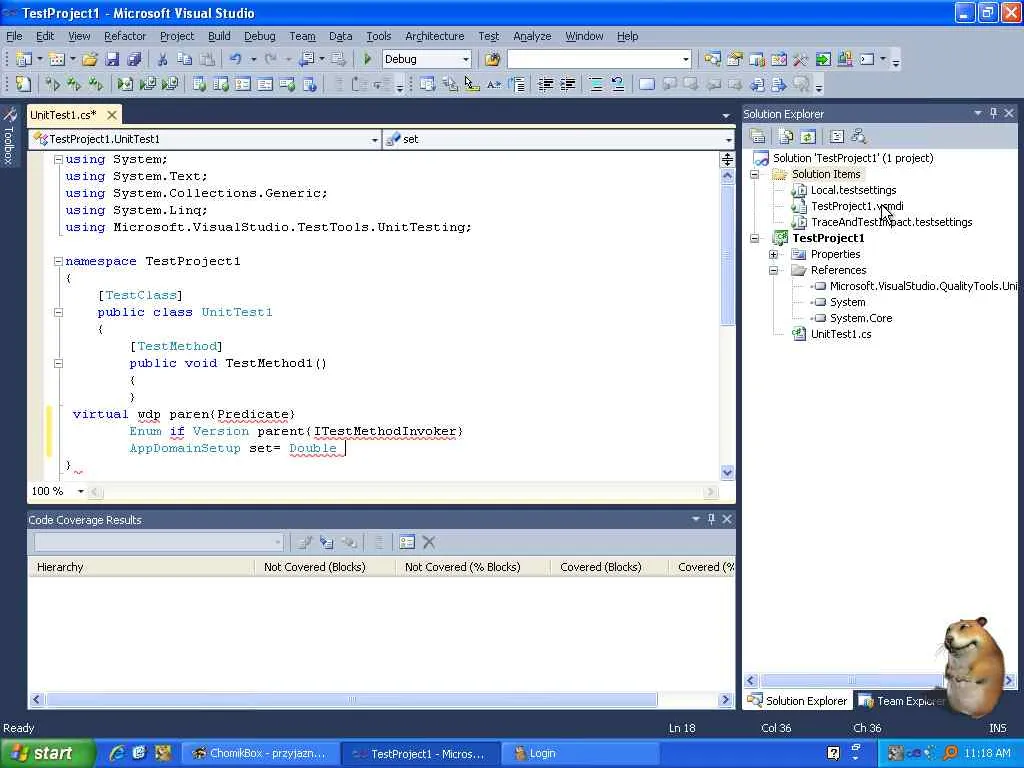
Task: Uncomment the selected lines icon
Action: [617, 84]
